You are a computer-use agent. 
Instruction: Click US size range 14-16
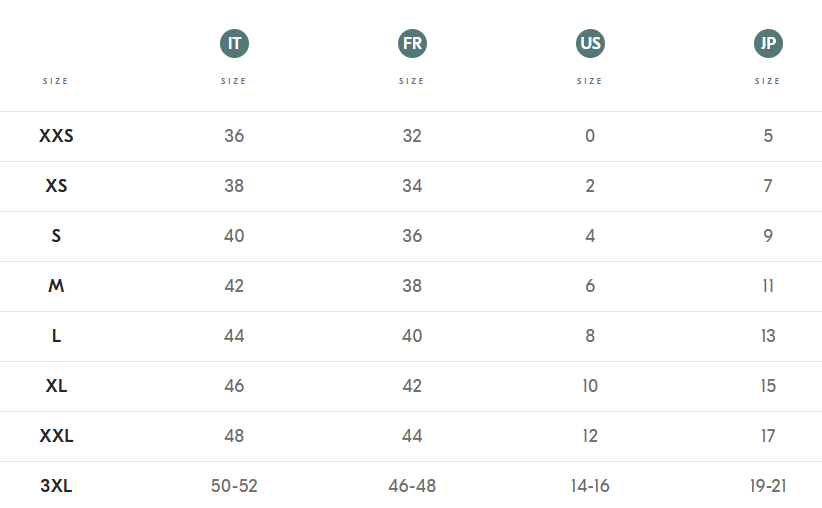[x=590, y=486]
